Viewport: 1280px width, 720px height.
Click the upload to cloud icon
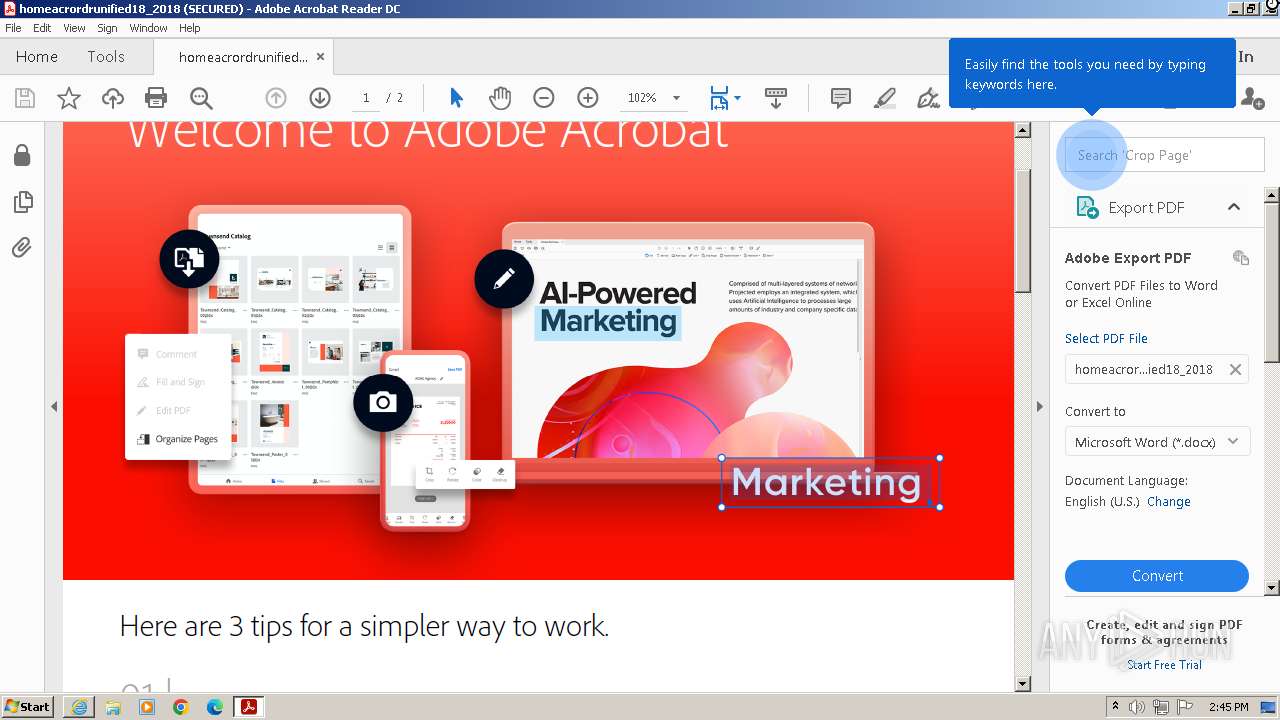point(113,98)
